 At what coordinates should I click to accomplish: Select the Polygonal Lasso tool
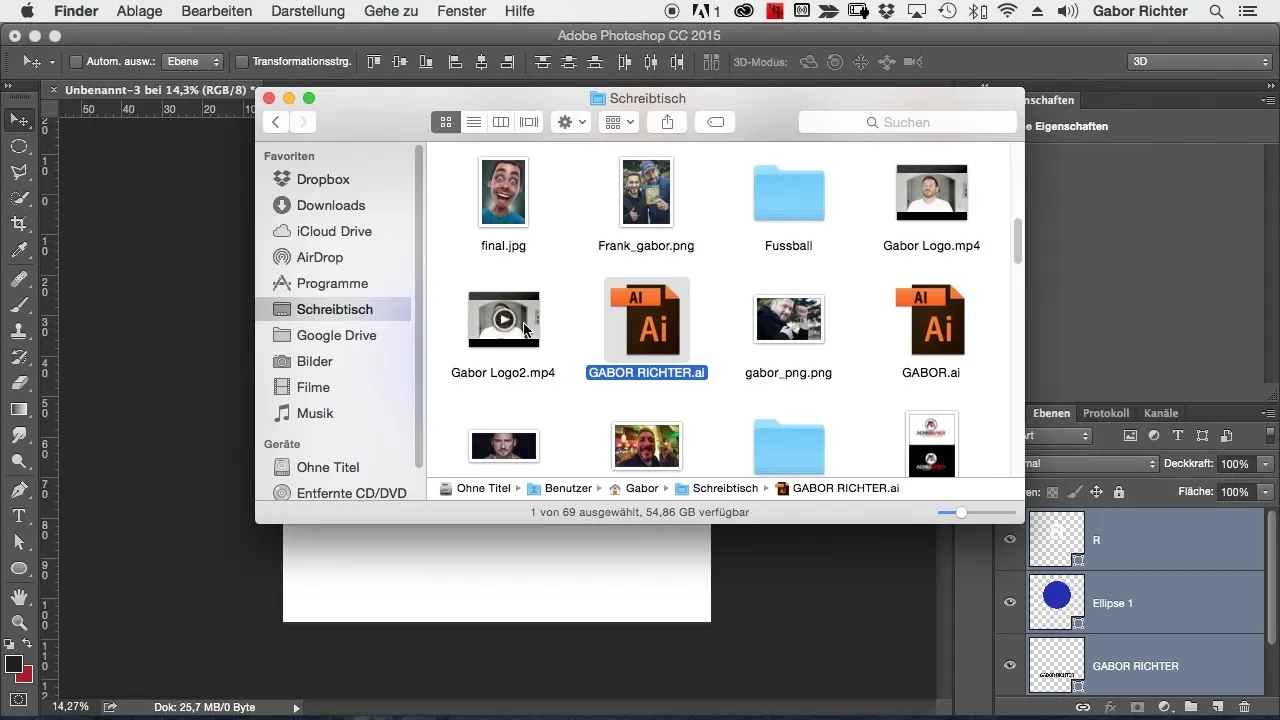pyautogui.click(x=19, y=172)
